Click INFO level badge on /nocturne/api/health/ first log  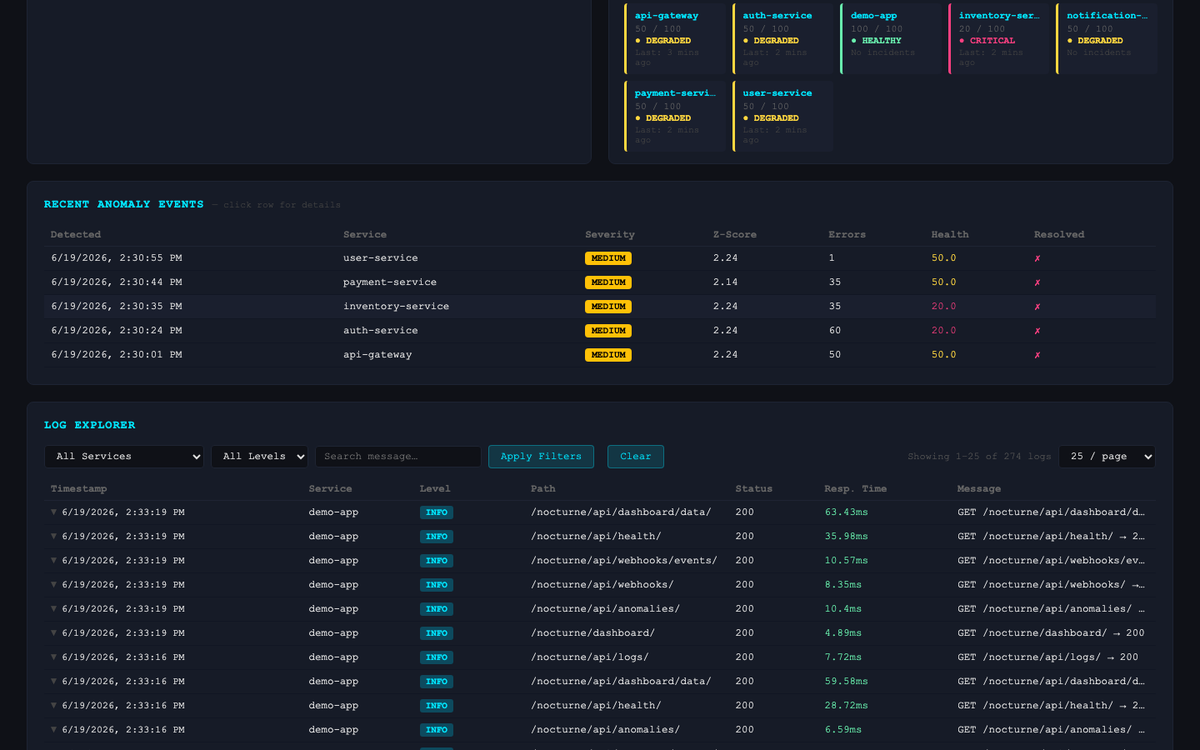coord(436,536)
